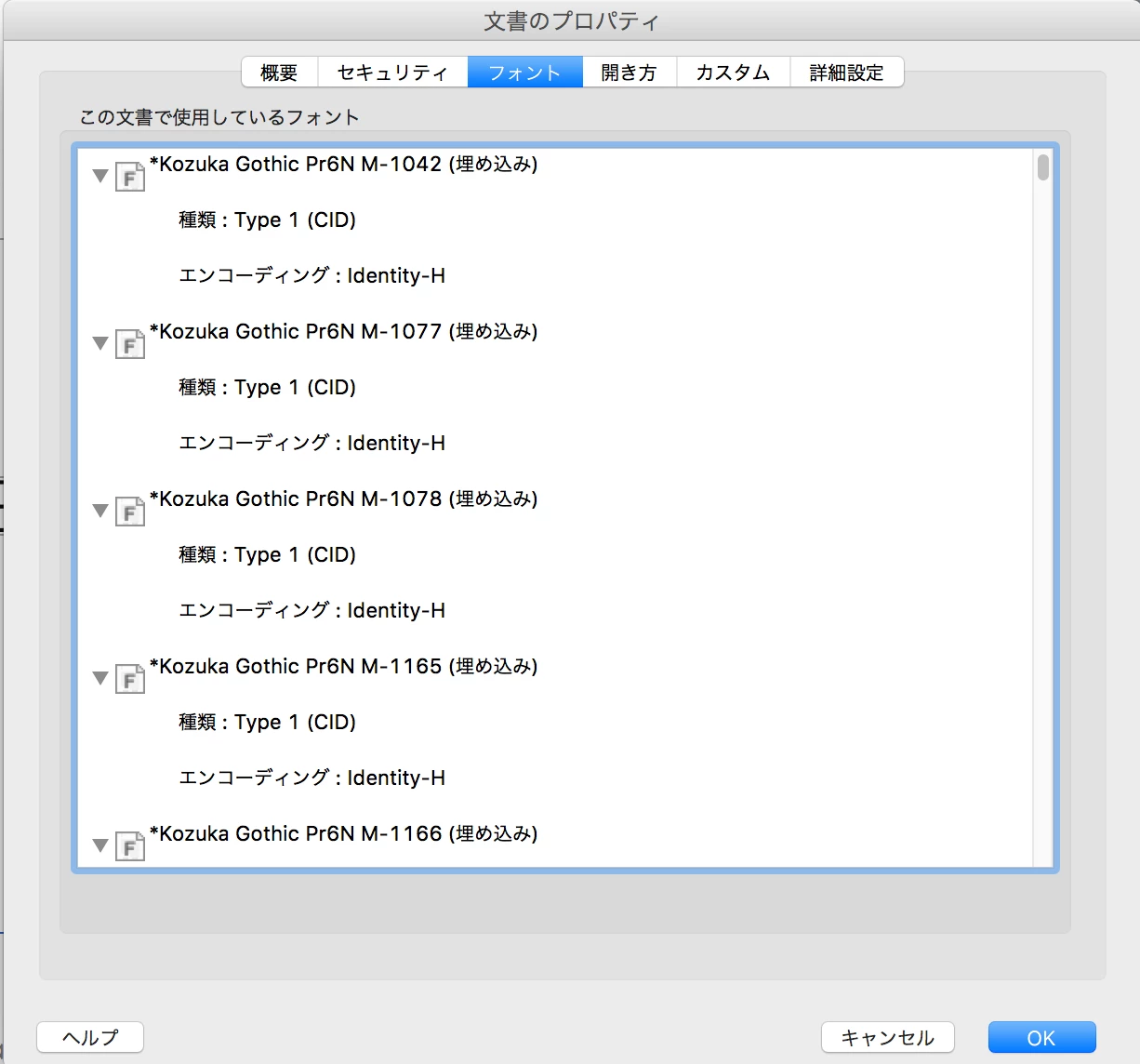This screenshot has height=1064, width=1140.
Task: Click the ヘルプ button
Action: point(90,1037)
